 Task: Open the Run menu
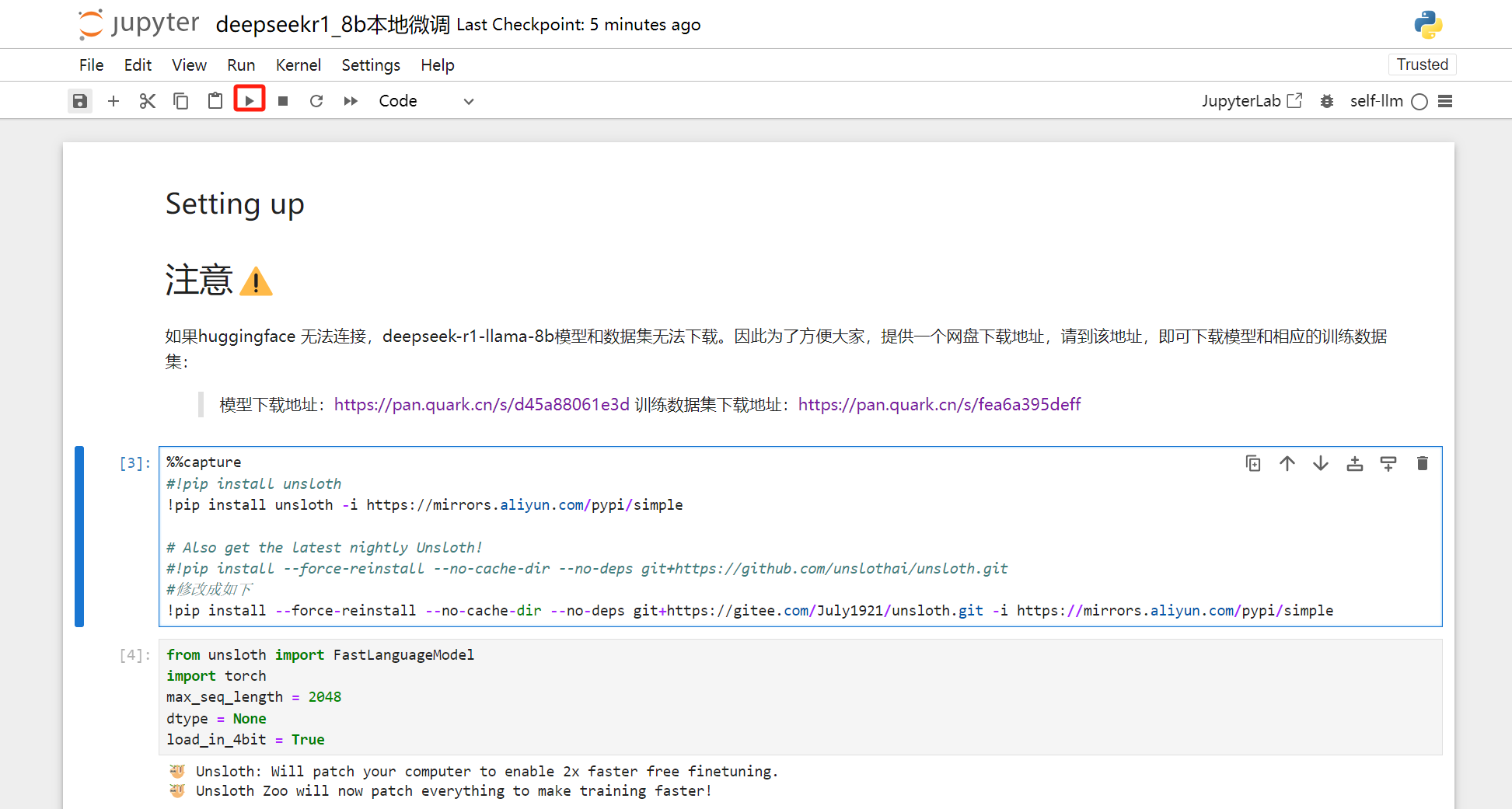pos(241,65)
